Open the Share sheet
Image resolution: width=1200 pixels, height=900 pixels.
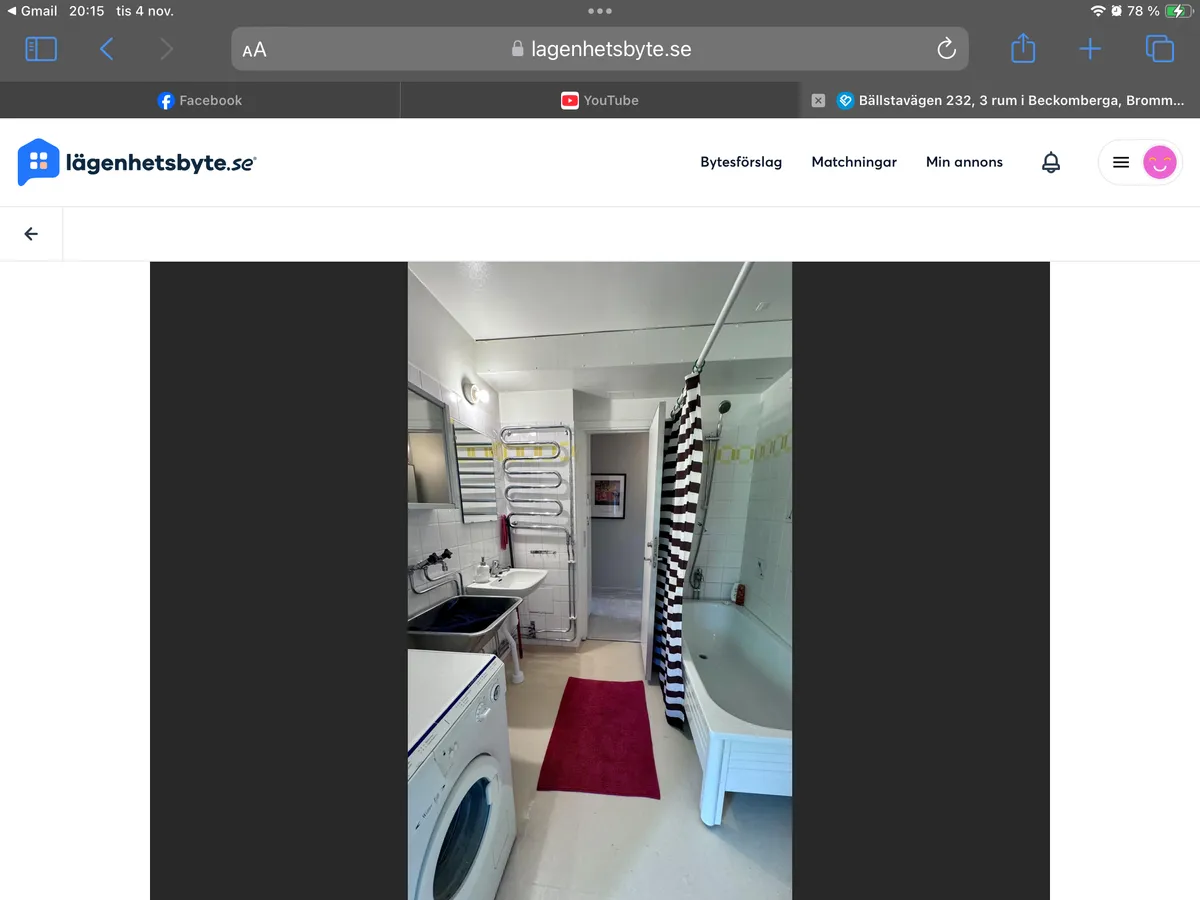point(1022,48)
